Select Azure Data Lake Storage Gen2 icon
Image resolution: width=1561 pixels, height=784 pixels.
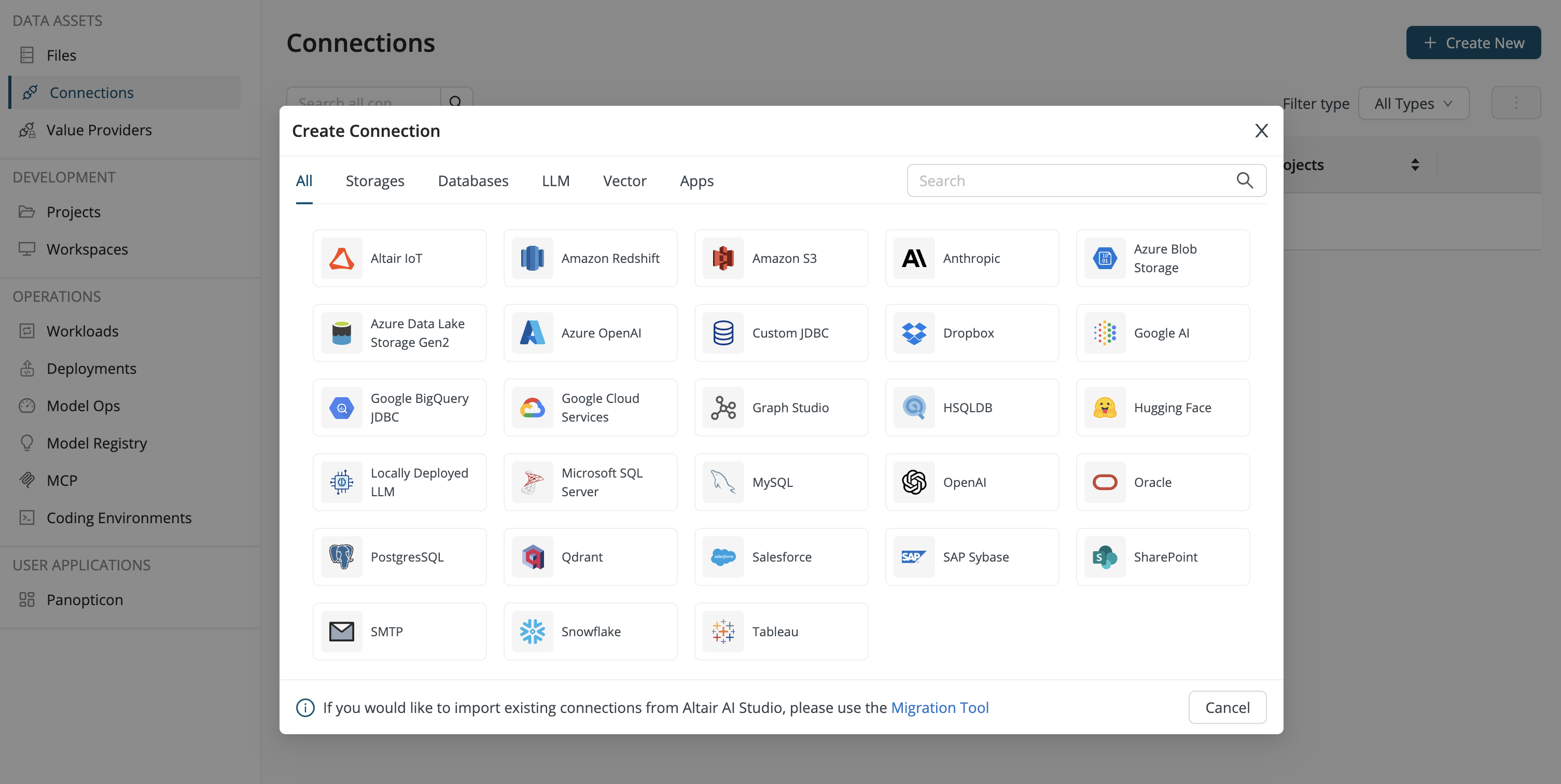pyautogui.click(x=342, y=332)
